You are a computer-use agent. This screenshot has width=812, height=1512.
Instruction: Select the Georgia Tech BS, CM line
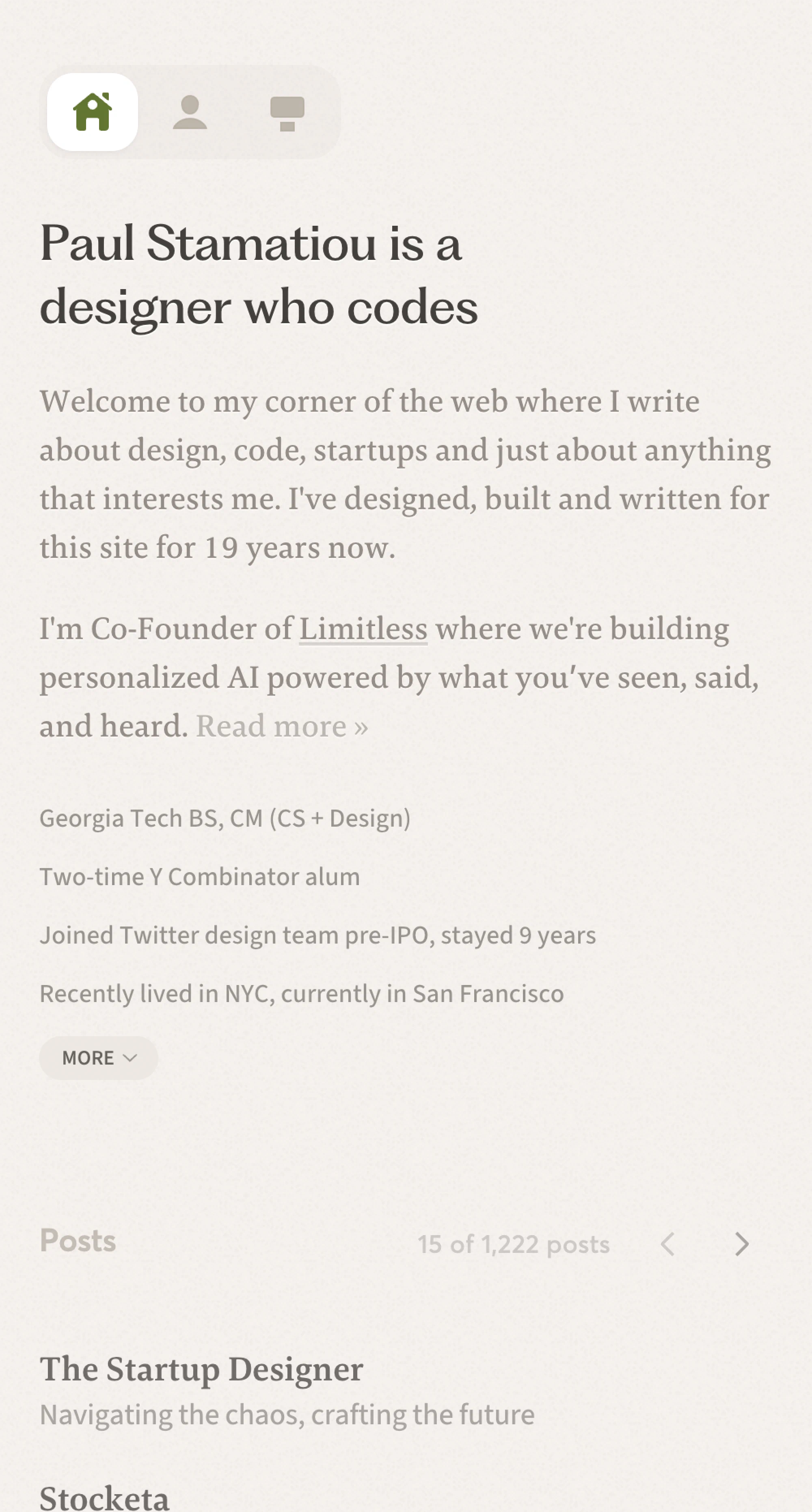pos(225,818)
